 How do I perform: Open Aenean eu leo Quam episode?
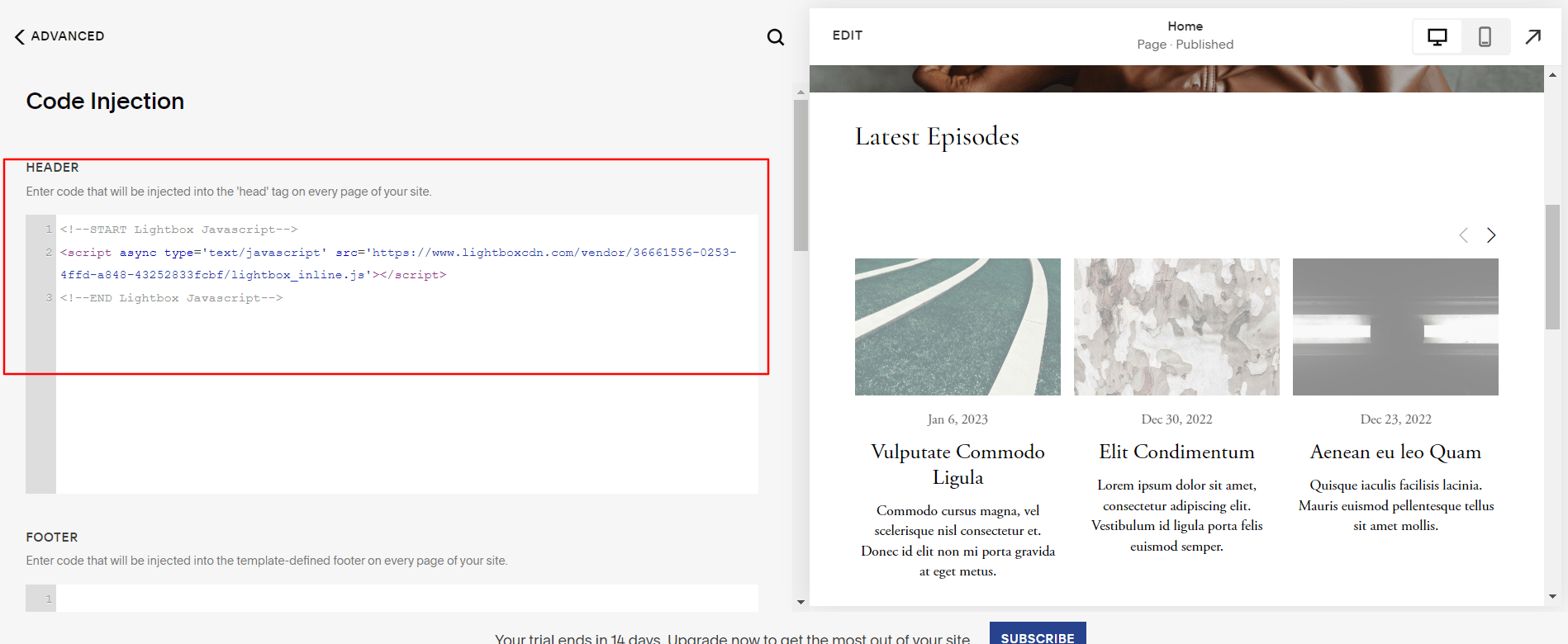click(x=1395, y=452)
